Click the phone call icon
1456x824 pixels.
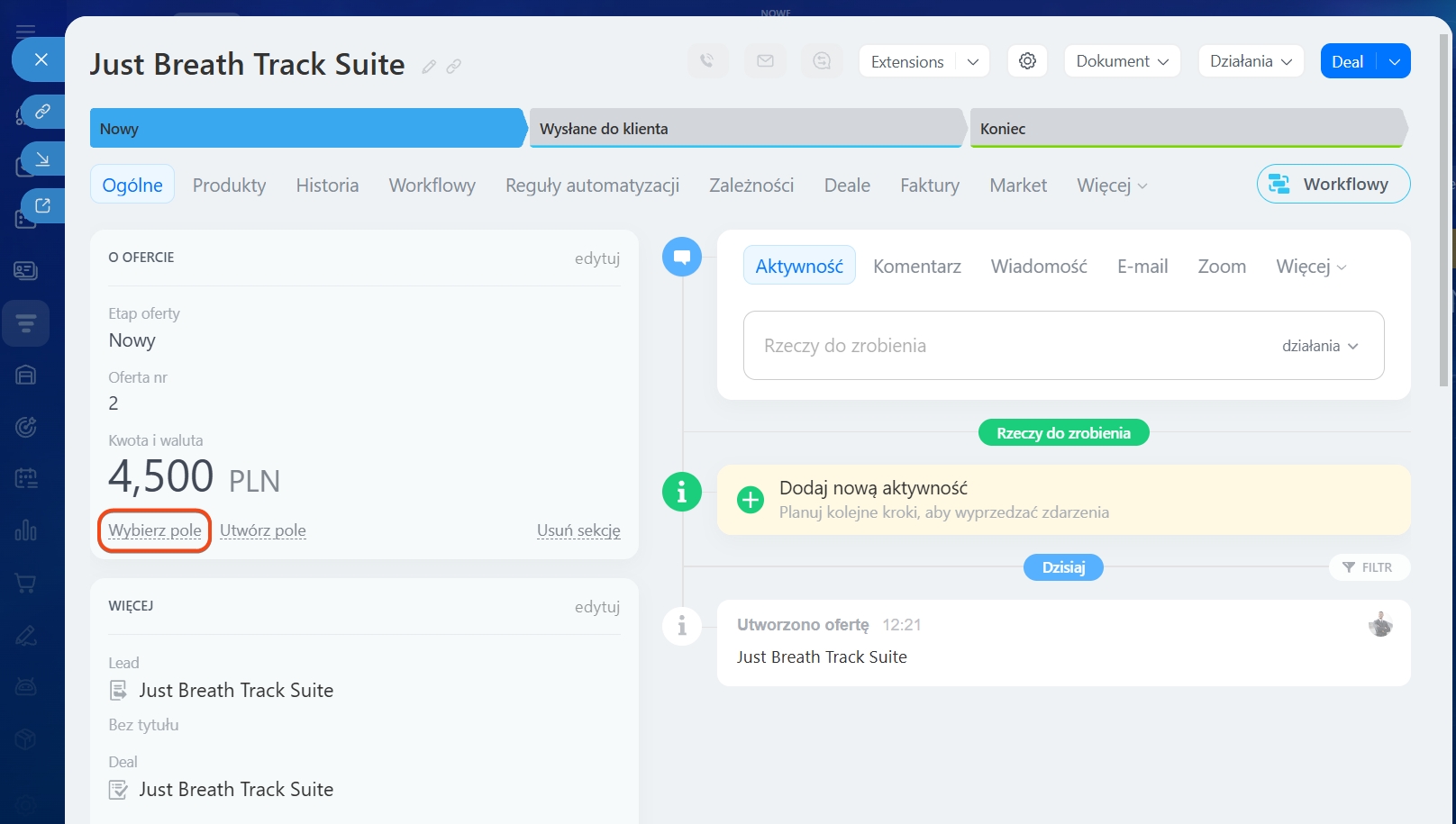707,61
